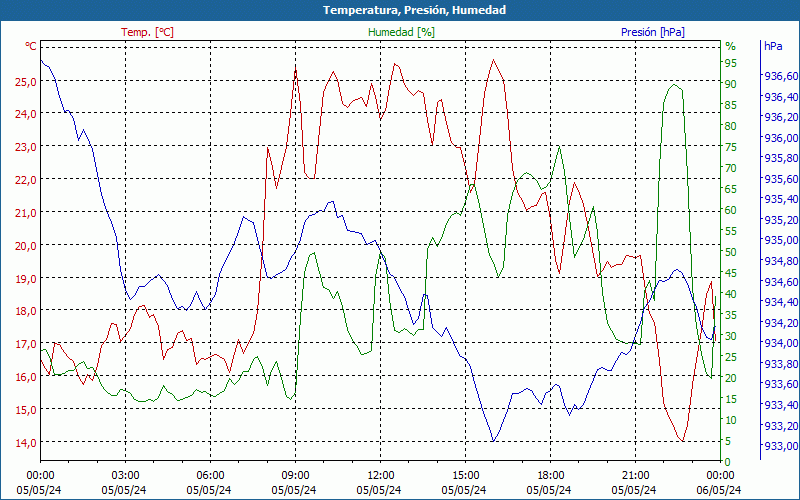Click the "06:00" time axis label

[x=209, y=476]
